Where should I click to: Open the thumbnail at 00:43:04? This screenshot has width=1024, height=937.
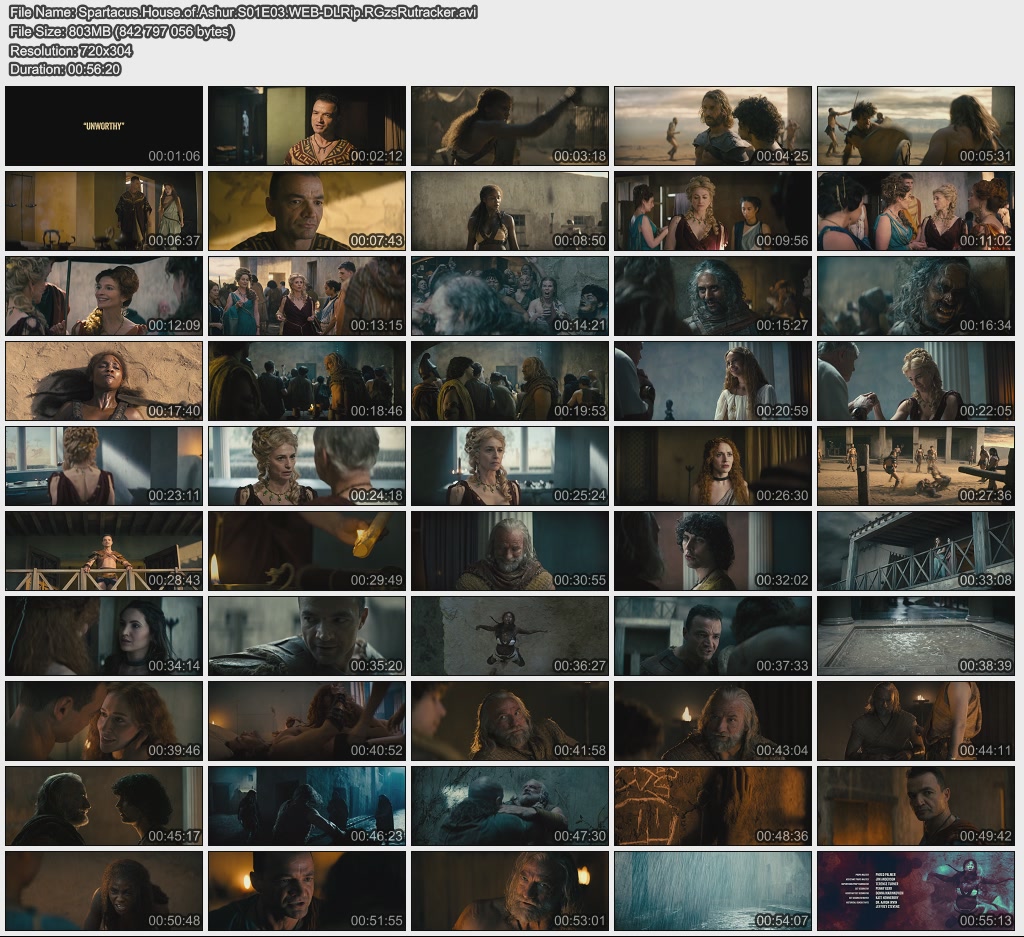[713, 721]
